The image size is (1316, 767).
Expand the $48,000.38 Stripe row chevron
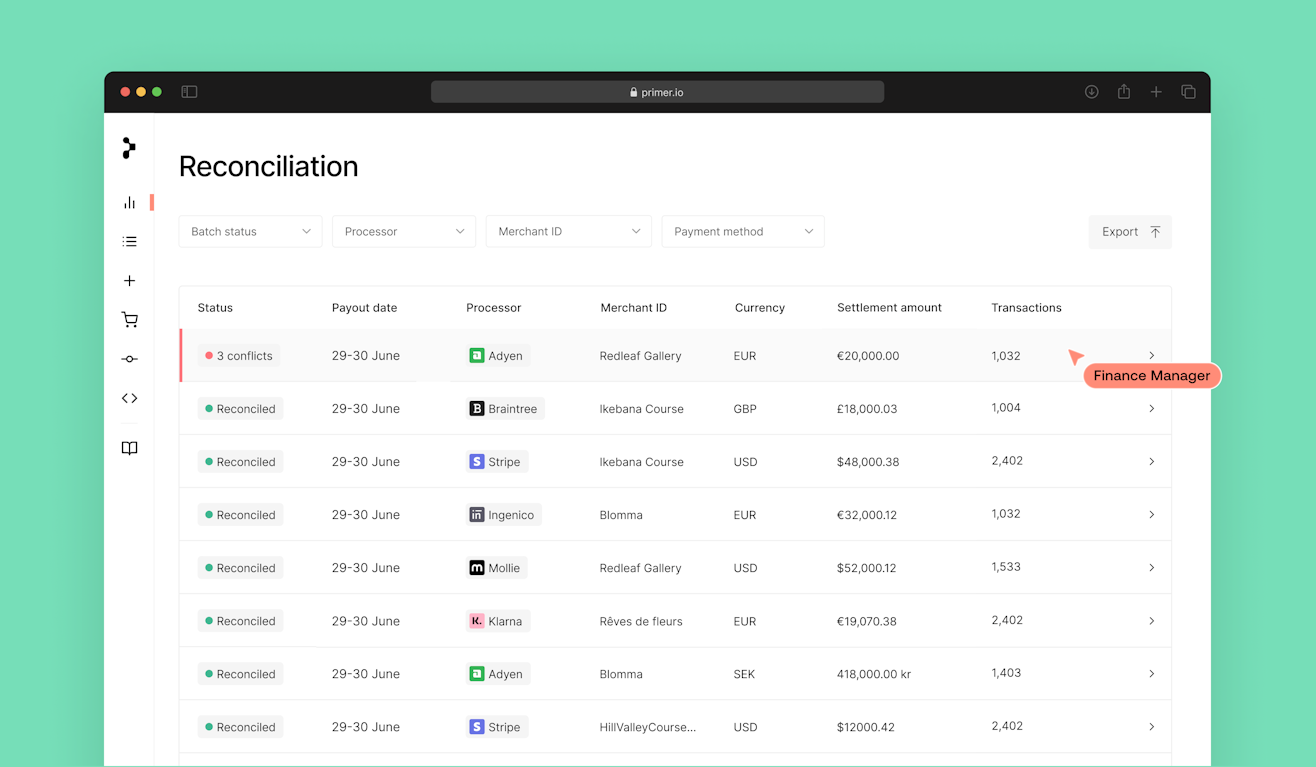click(x=1152, y=462)
